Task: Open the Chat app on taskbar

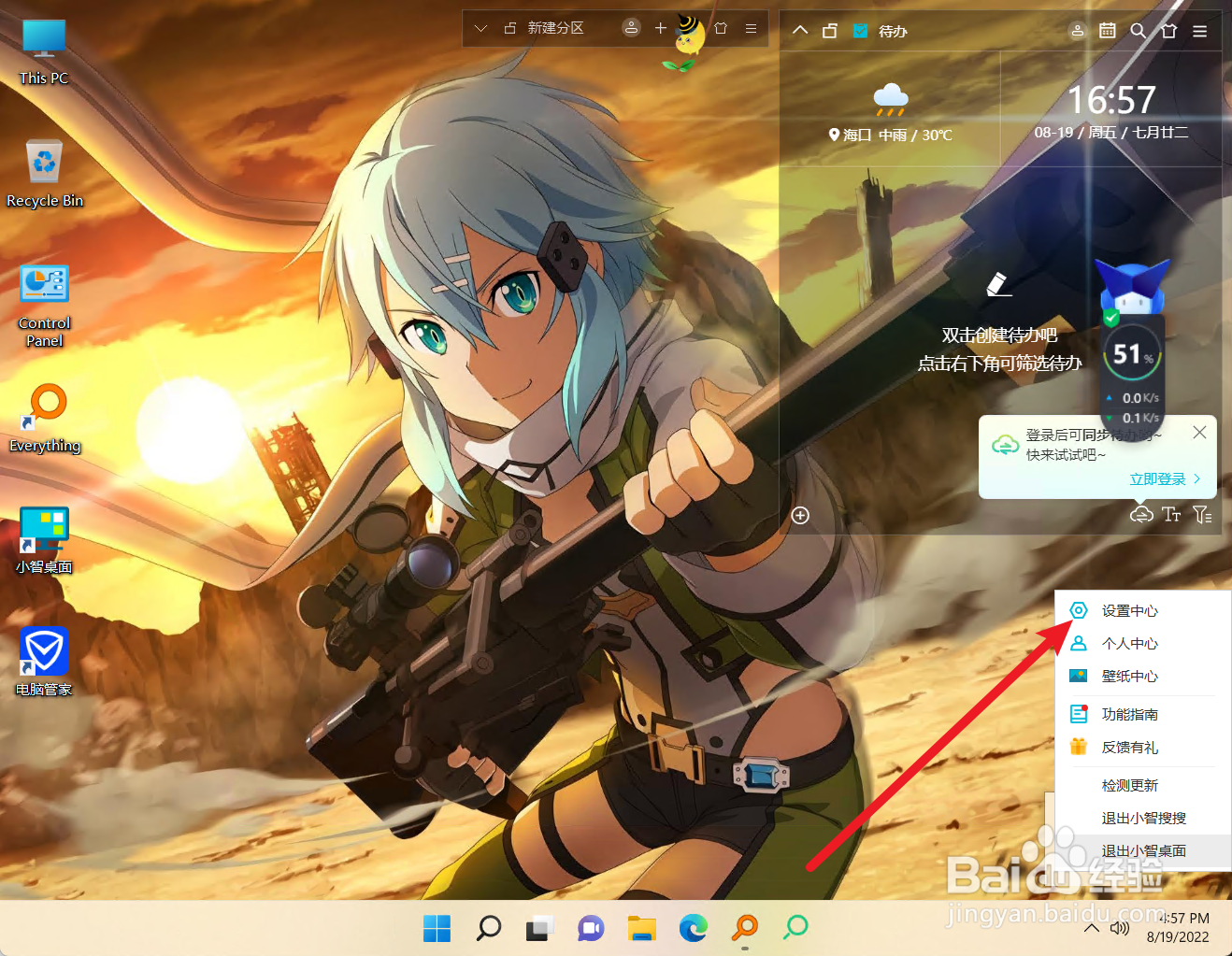Action: 591,928
